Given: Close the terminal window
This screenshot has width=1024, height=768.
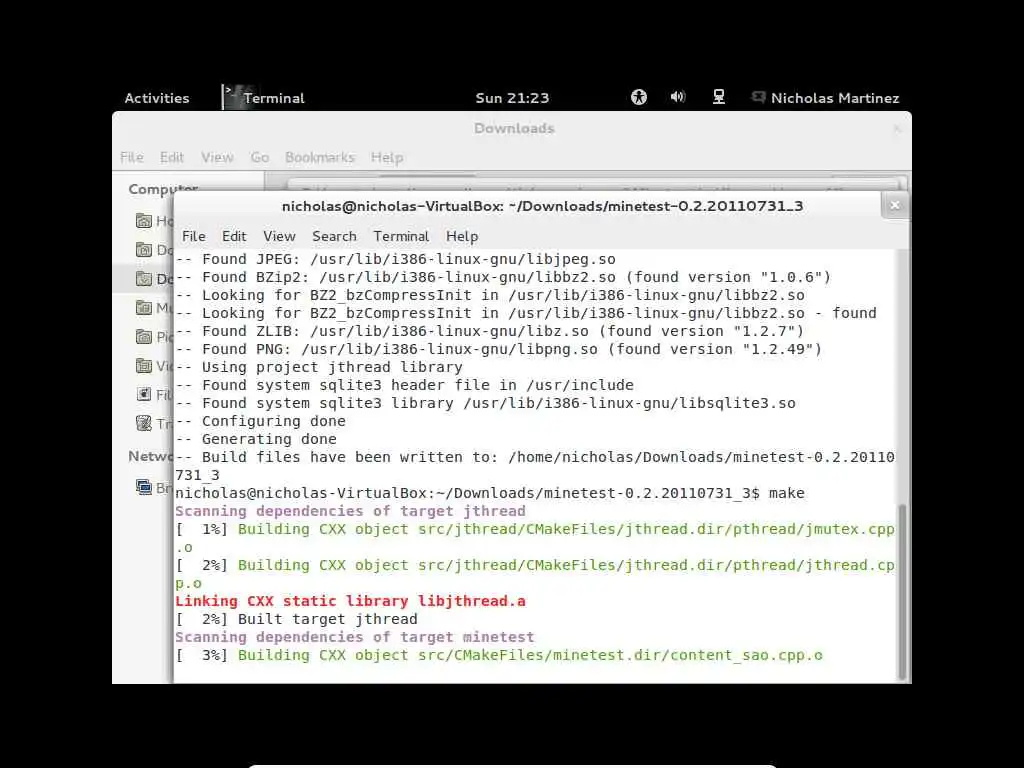Looking at the screenshot, I should tap(895, 206).
